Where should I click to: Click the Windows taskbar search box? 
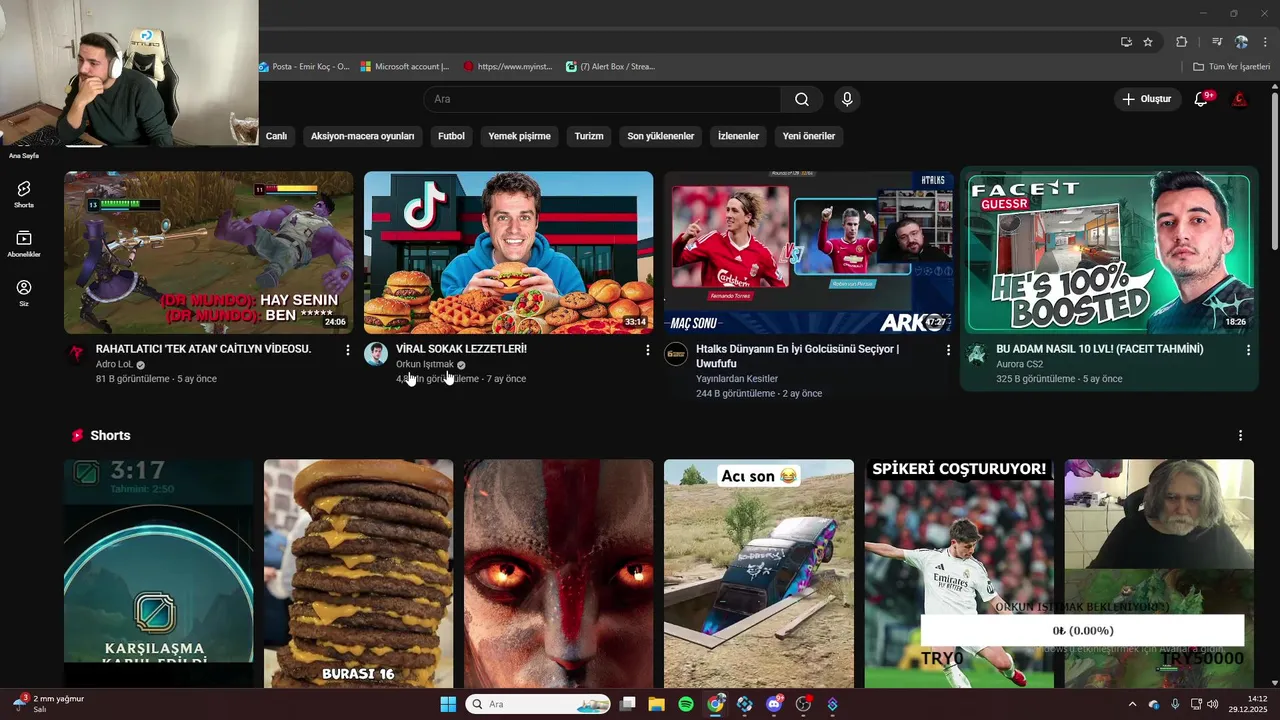point(539,704)
